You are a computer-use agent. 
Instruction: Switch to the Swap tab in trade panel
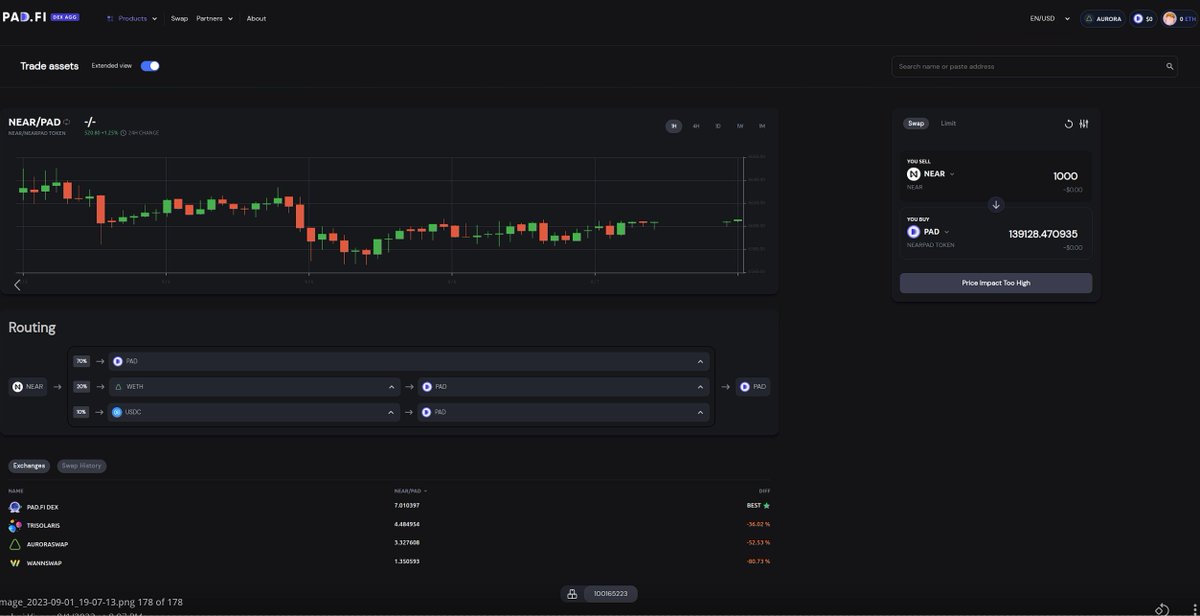coord(916,124)
